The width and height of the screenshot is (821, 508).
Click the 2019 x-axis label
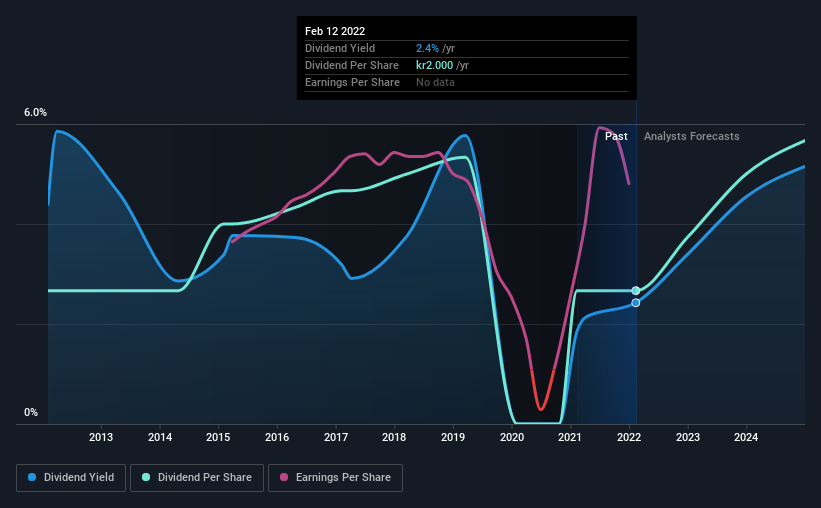[453, 437]
